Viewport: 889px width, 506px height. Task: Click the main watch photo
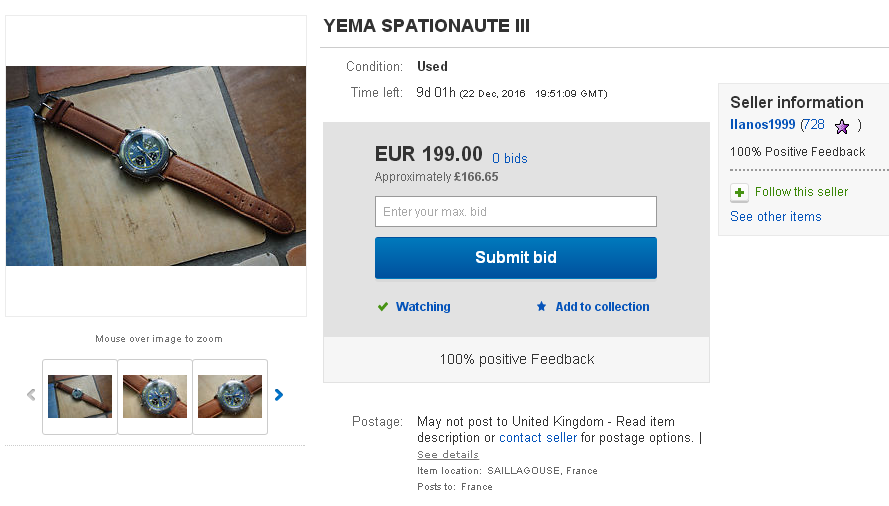(x=156, y=166)
